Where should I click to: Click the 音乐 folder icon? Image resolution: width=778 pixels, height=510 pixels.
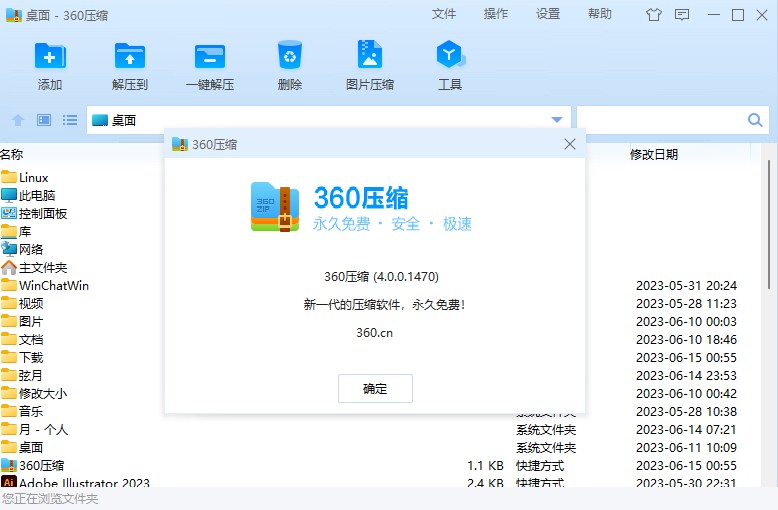9,411
